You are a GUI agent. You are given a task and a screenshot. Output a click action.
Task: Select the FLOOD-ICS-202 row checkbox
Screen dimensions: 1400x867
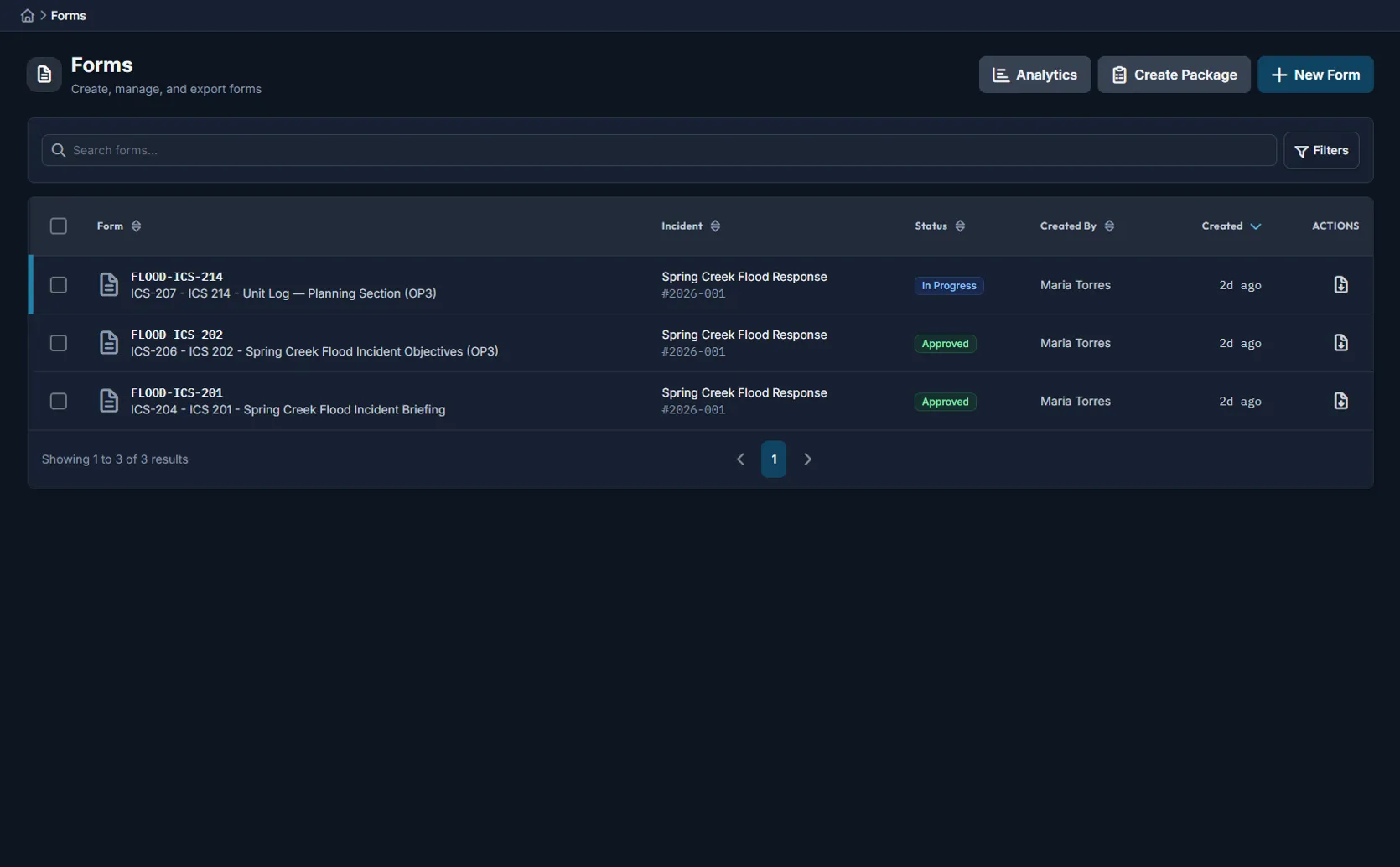point(59,343)
